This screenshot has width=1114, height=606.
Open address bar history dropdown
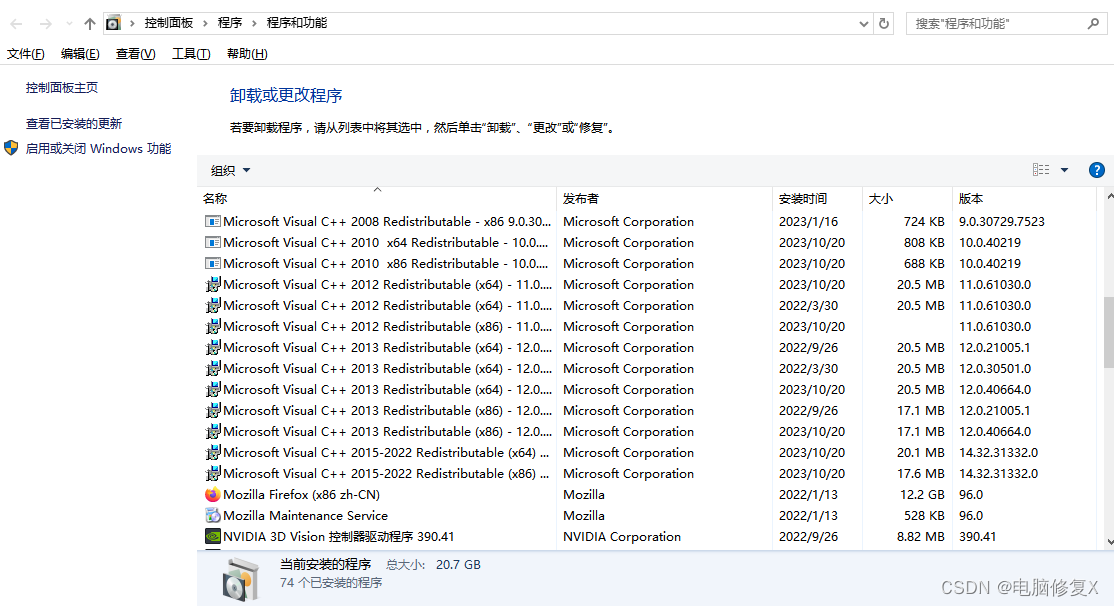pos(863,23)
